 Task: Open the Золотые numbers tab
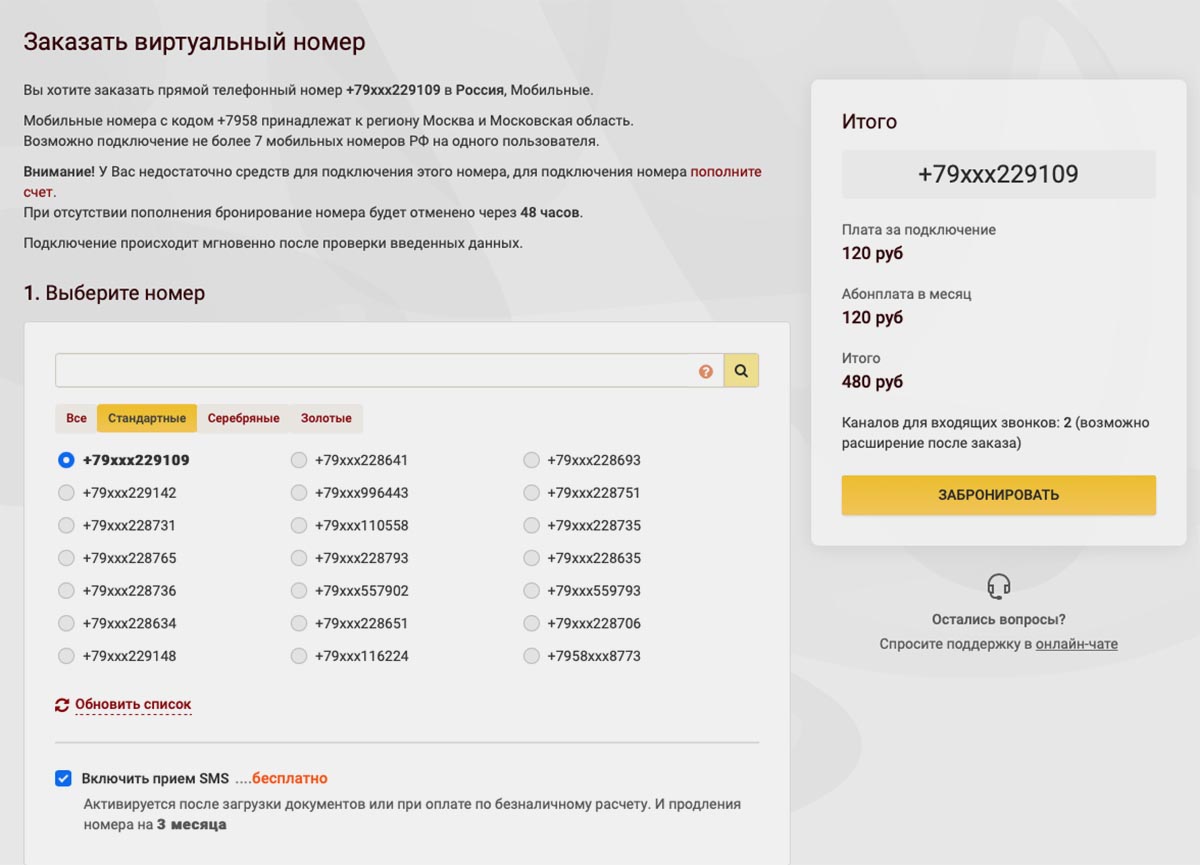326,418
